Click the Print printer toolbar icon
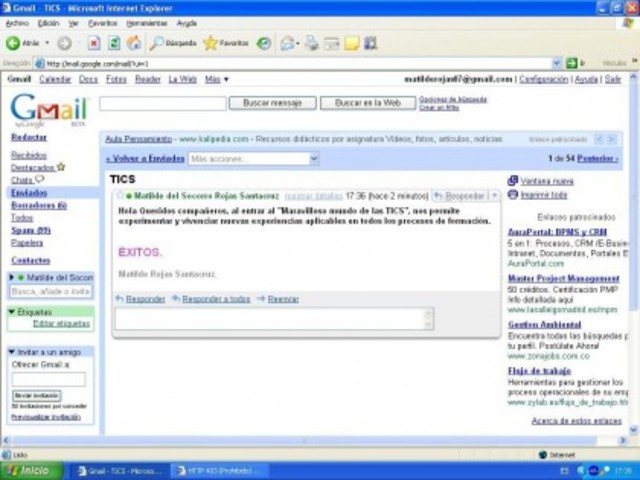 (312, 43)
